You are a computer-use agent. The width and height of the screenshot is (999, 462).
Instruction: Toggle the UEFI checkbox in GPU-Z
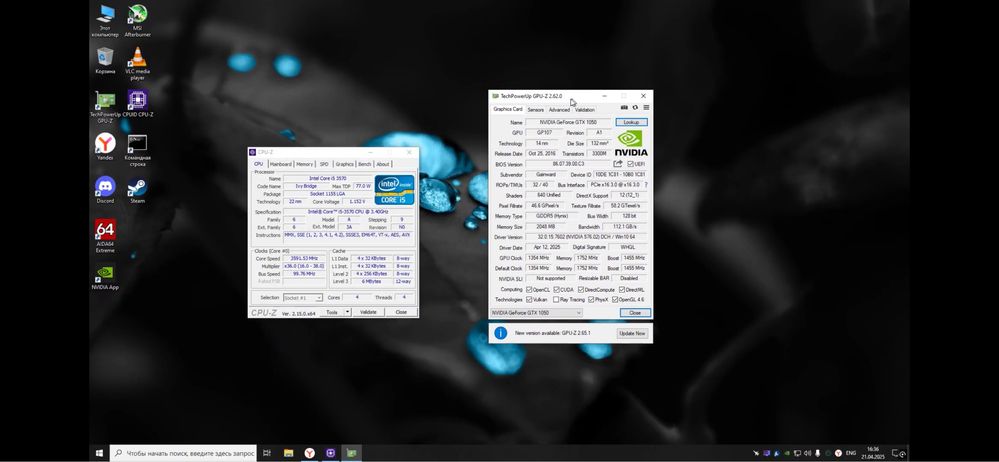(630, 164)
